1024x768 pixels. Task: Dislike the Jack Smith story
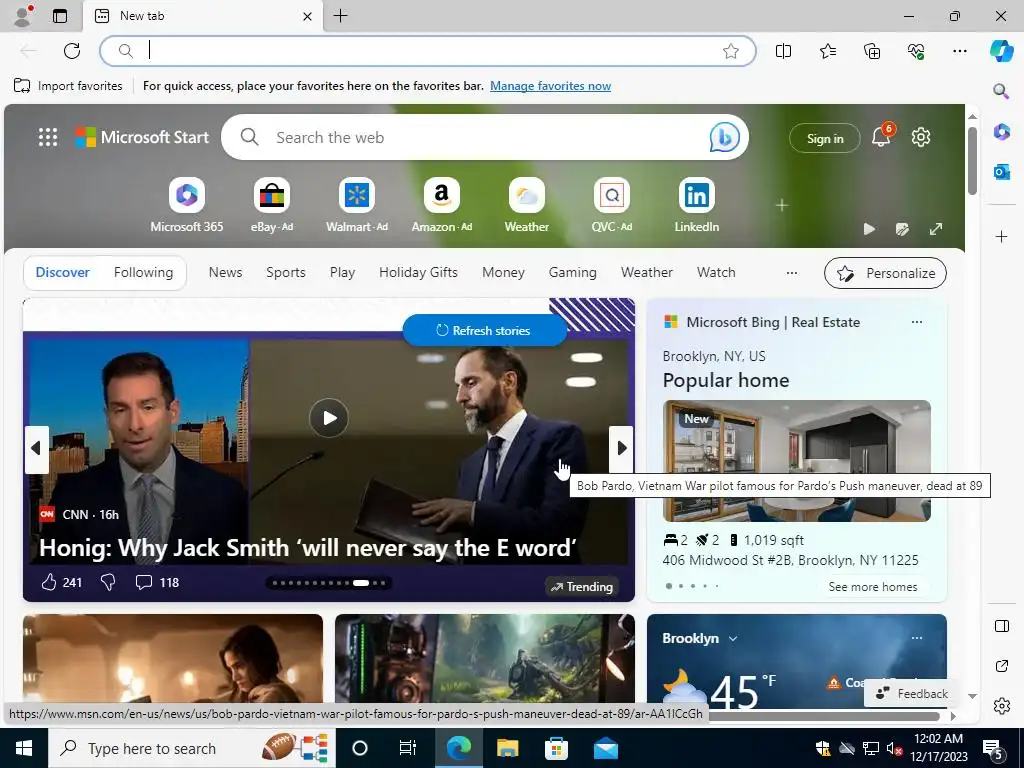[108, 582]
